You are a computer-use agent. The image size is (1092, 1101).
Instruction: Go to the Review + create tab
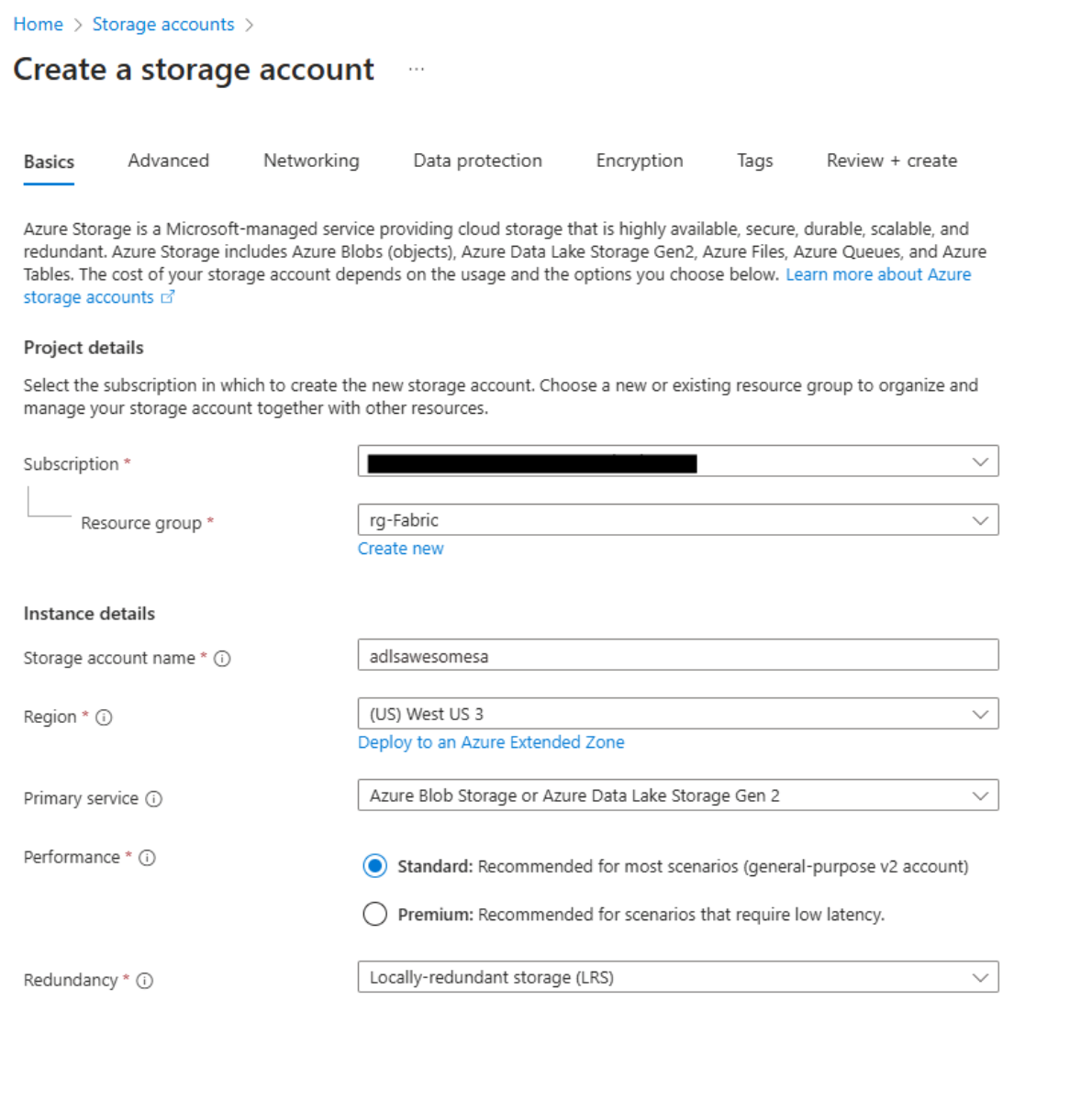point(890,161)
